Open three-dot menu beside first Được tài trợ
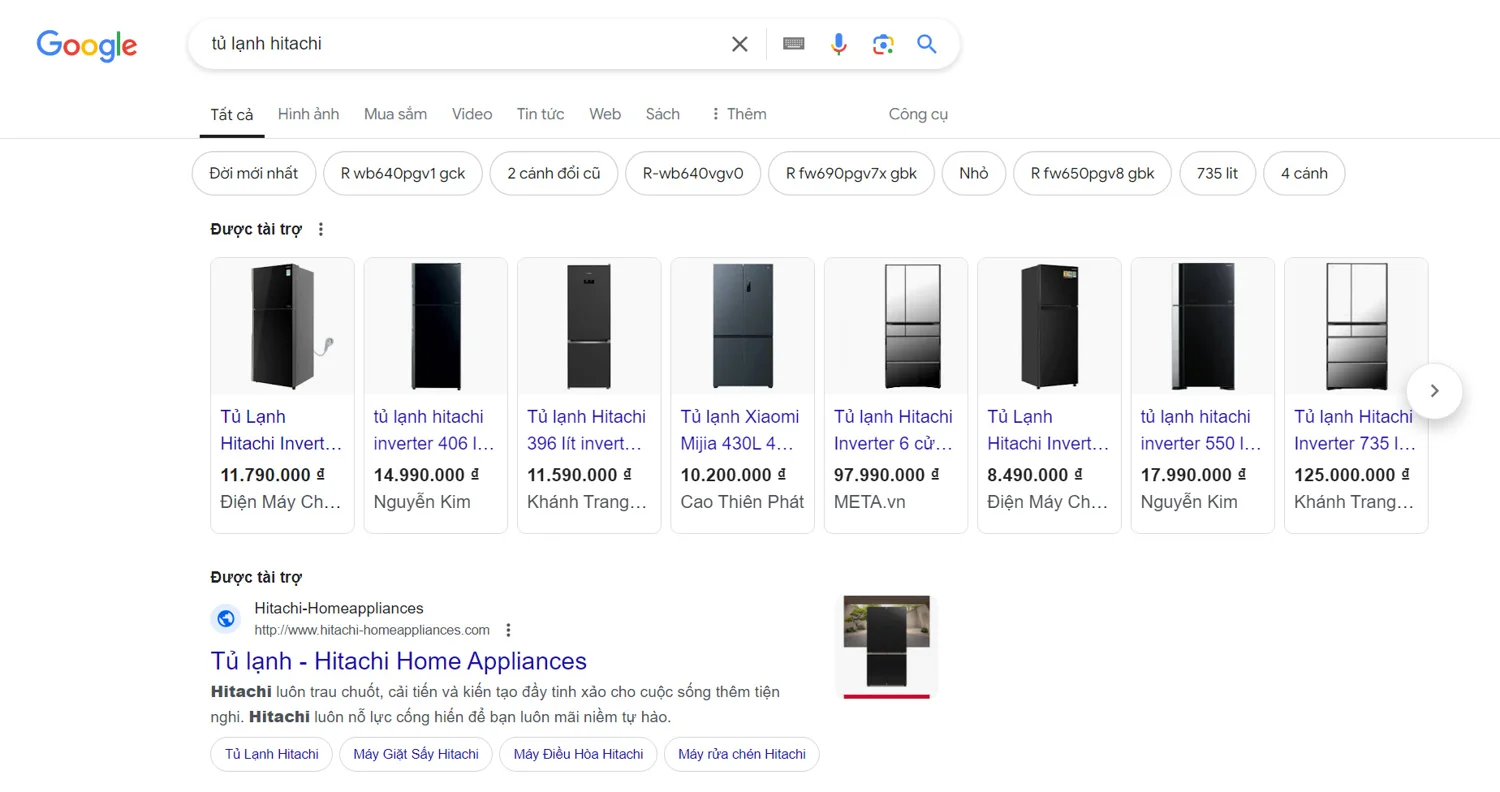 tap(321, 229)
